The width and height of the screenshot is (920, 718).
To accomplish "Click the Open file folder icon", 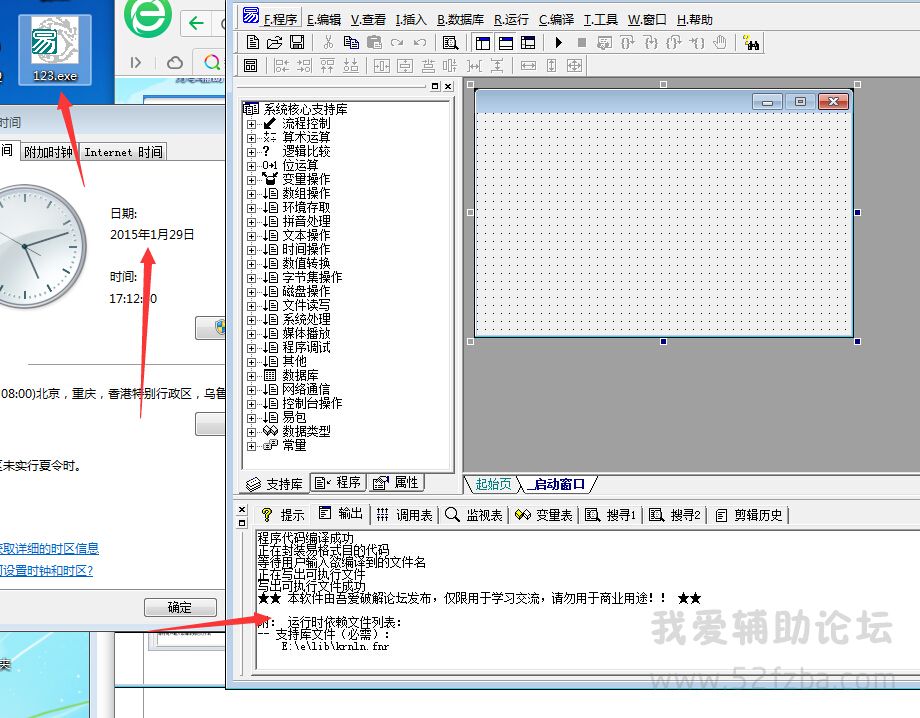I will [x=274, y=42].
